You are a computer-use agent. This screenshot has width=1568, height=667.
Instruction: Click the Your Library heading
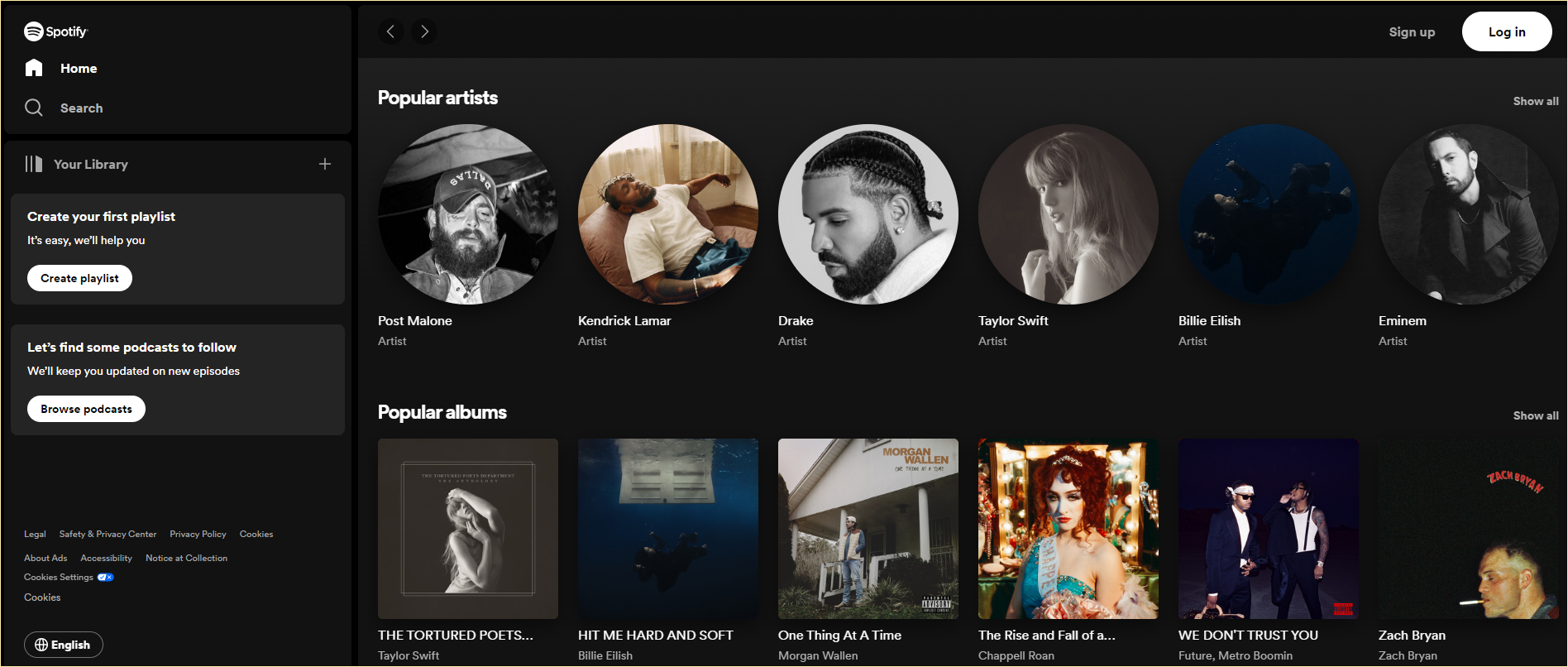click(91, 165)
